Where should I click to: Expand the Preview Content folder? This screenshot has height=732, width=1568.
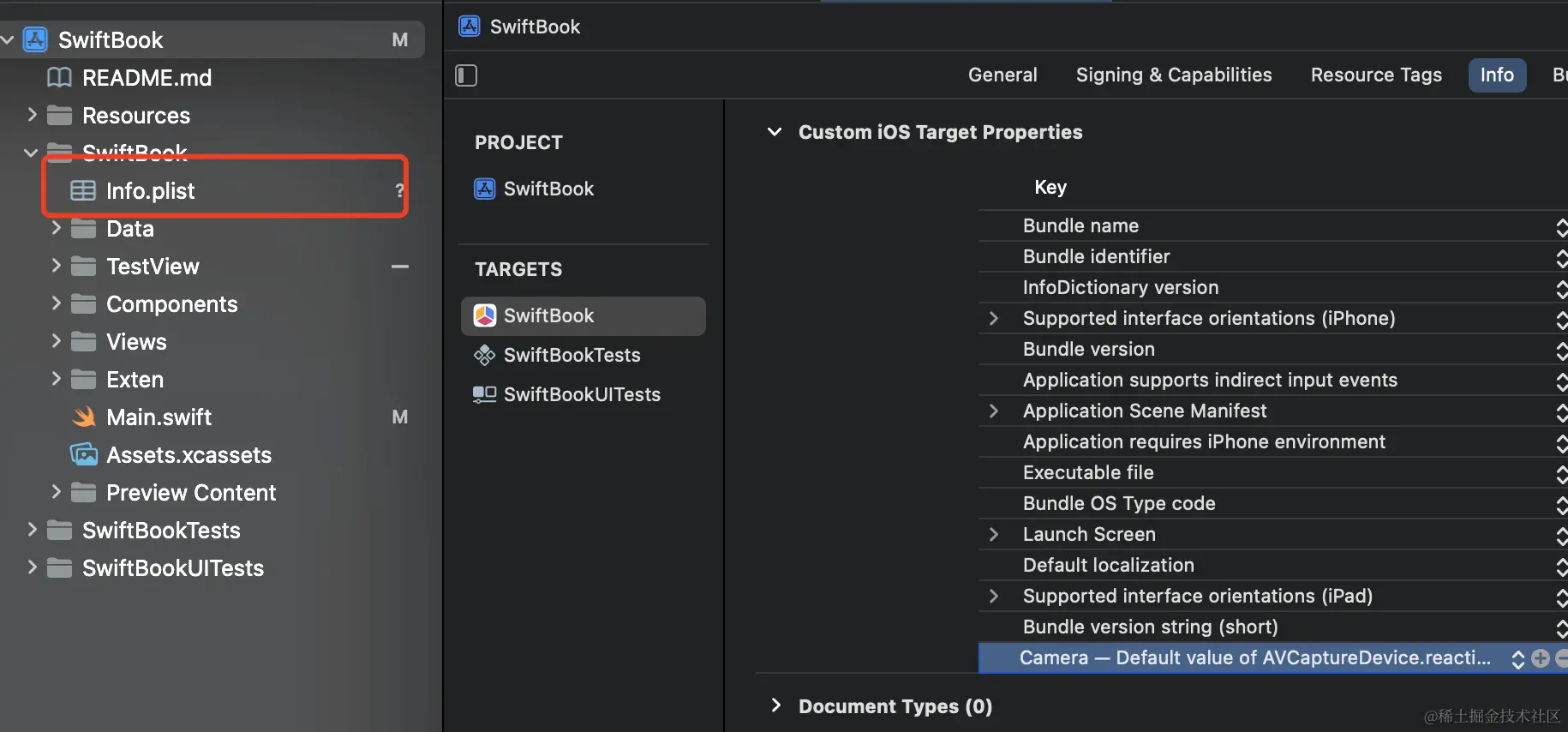(56, 491)
